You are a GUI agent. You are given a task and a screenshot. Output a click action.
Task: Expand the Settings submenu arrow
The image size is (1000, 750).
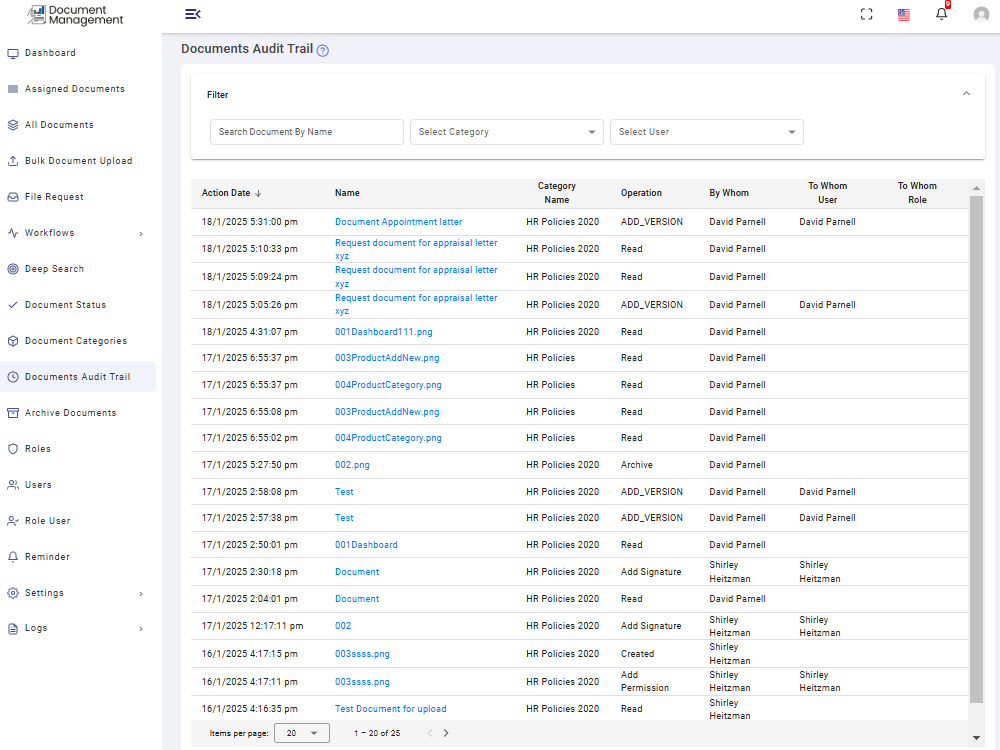pos(141,594)
